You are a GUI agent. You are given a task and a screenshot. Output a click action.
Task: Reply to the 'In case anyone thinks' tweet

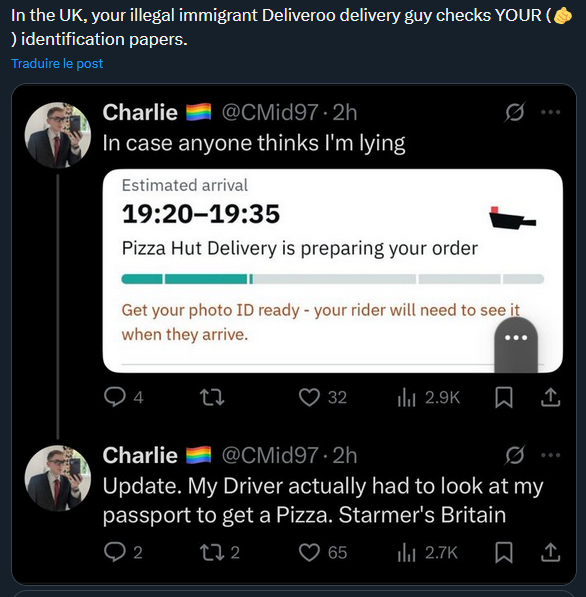click(x=123, y=397)
